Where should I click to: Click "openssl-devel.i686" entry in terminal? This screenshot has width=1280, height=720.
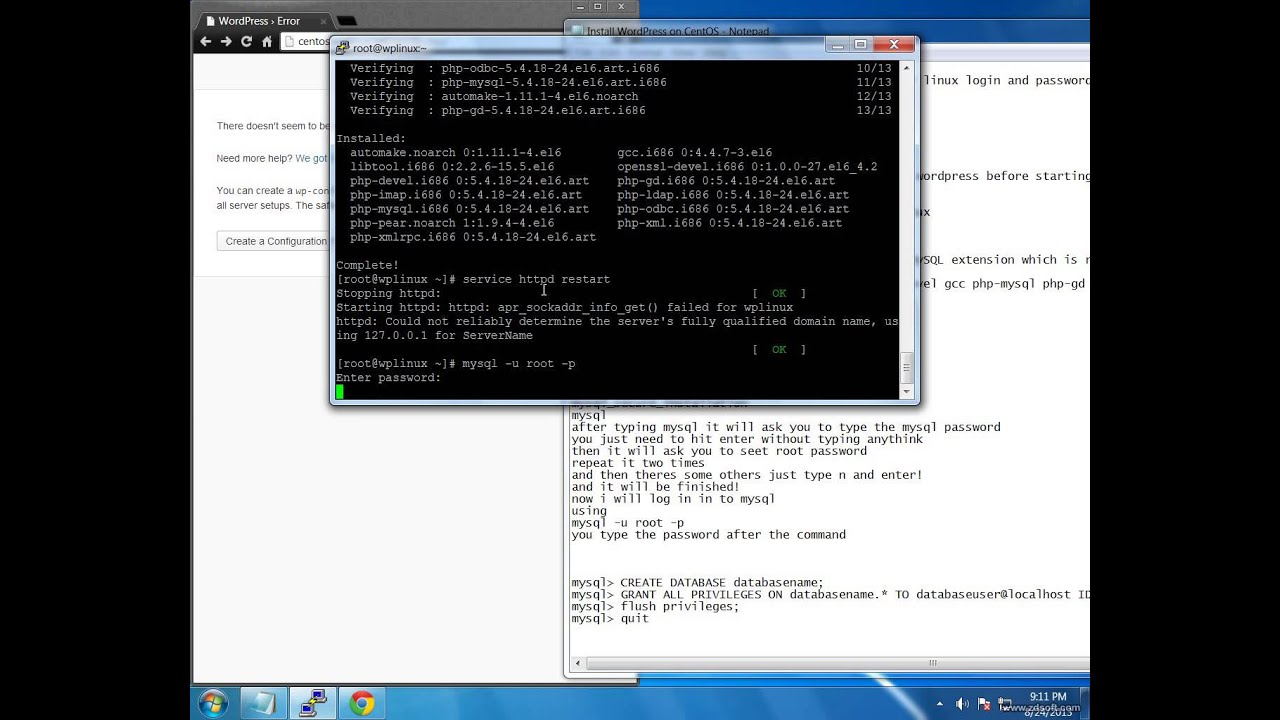coord(747,167)
